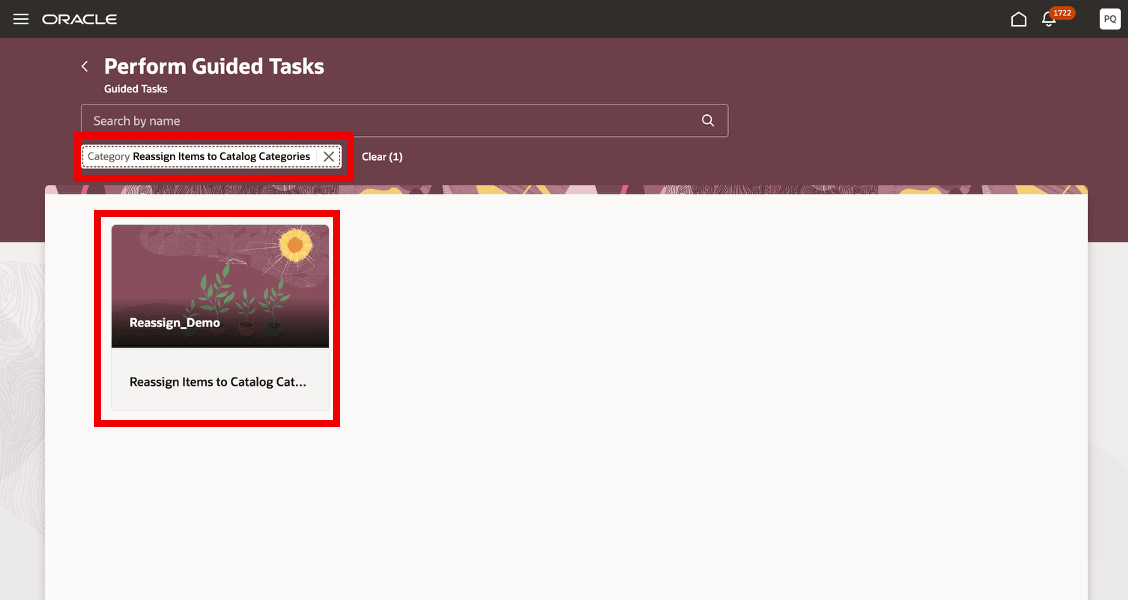Open the PQ profile avatar

pyautogui.click(x=1109, y=18)
